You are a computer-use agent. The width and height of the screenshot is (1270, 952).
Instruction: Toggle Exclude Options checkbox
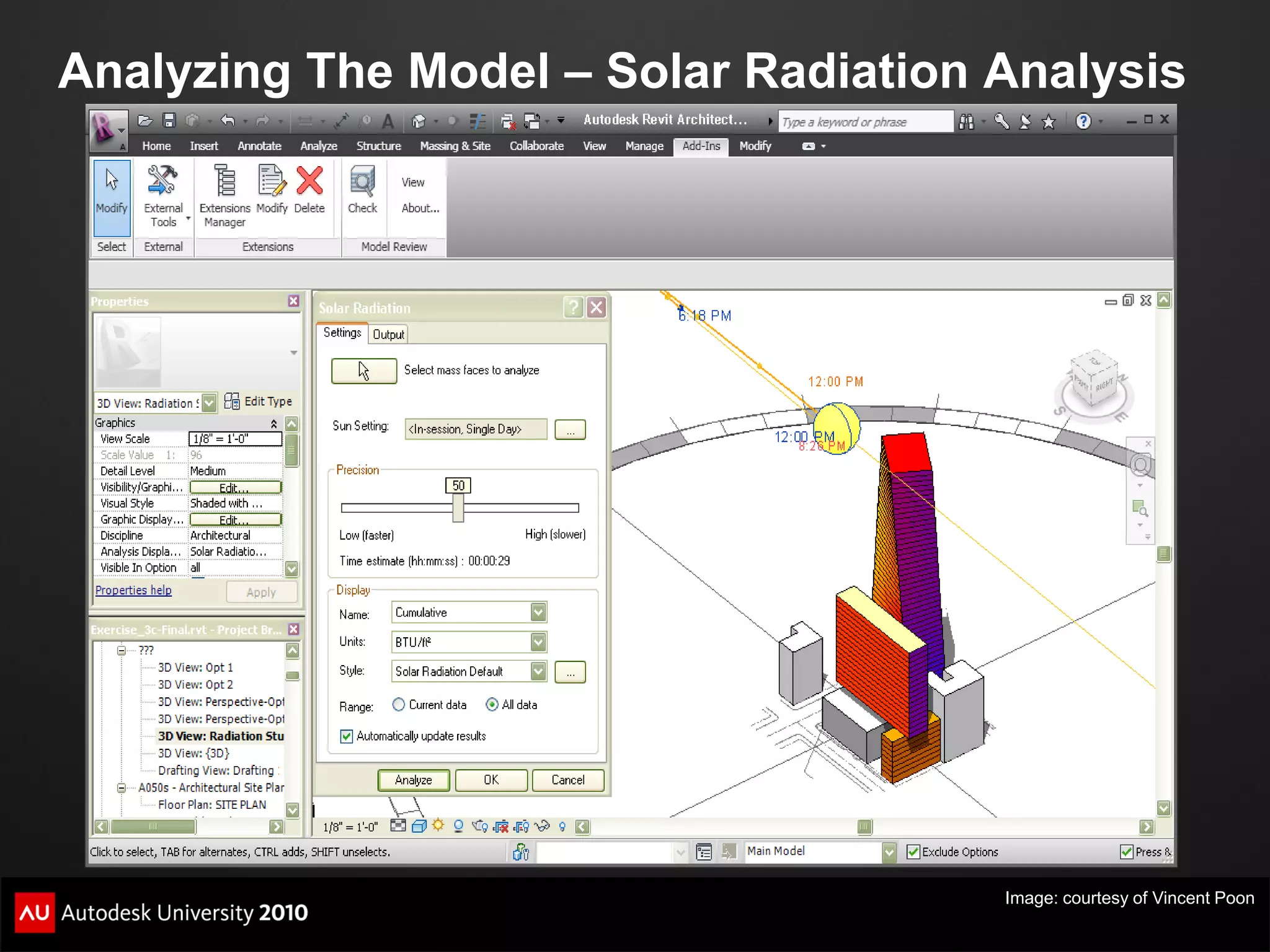(913, 852)
